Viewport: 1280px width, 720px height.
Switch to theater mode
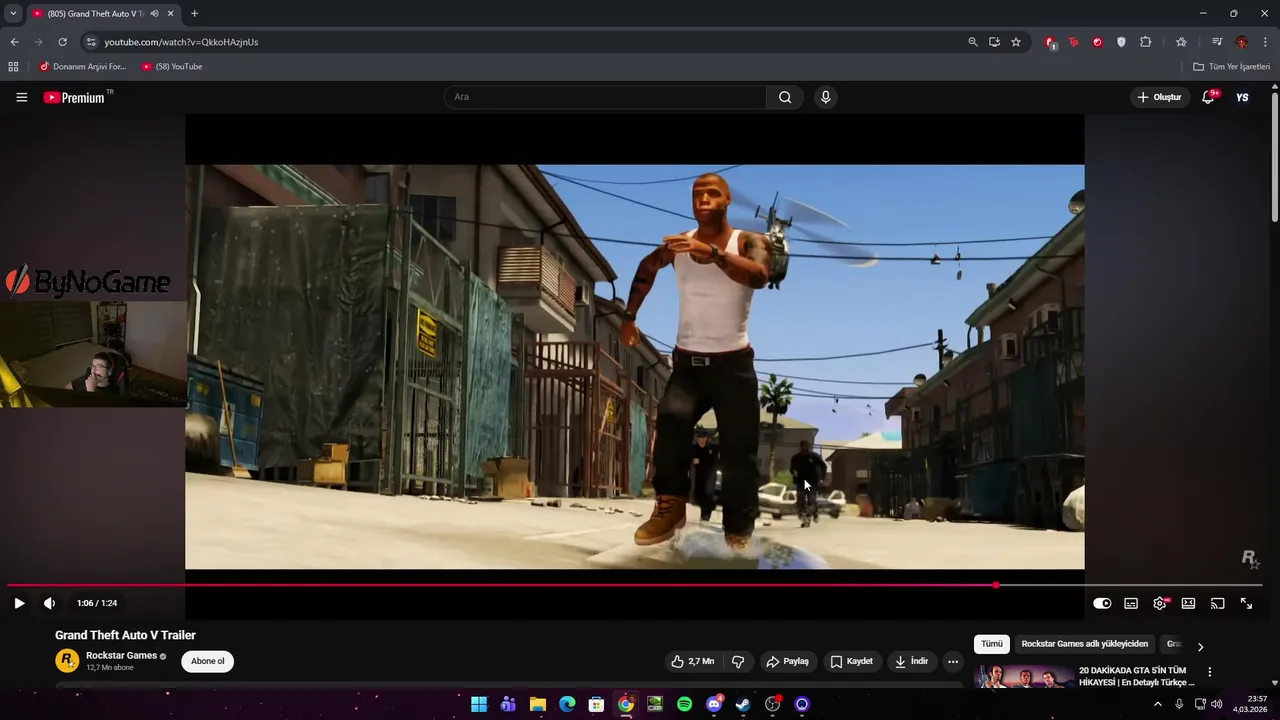1188,603
